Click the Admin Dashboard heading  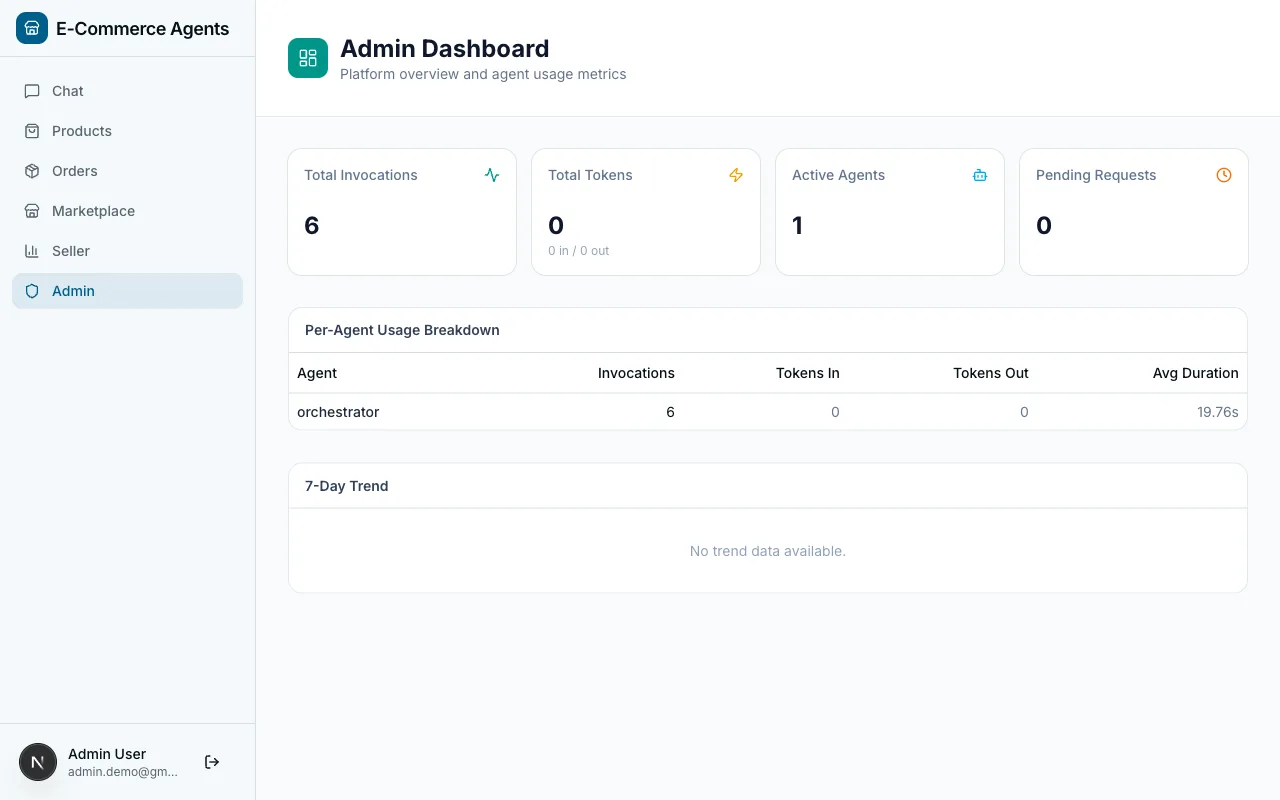point(445,48)
